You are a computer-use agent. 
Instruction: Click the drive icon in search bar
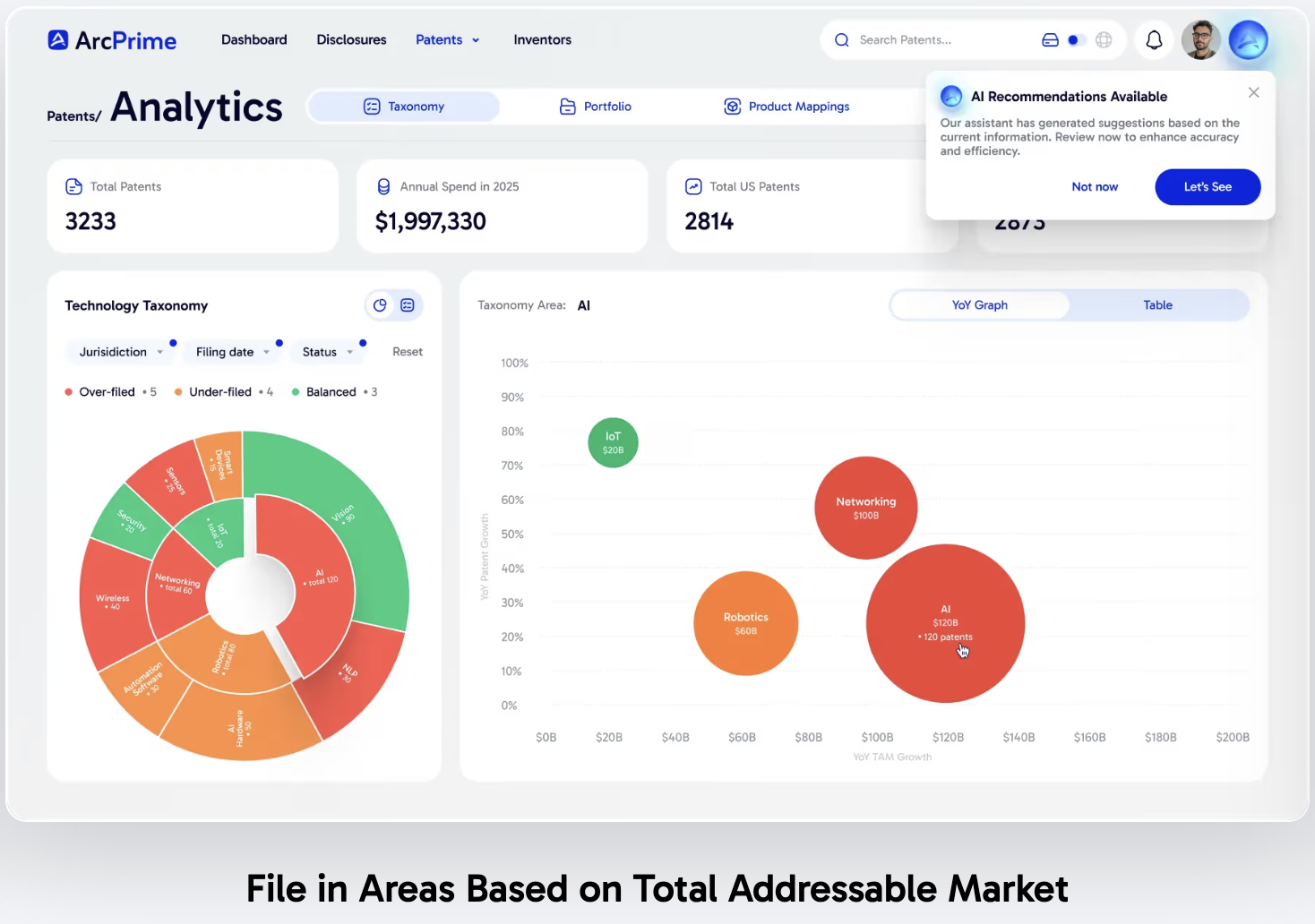coord(1050,40)
